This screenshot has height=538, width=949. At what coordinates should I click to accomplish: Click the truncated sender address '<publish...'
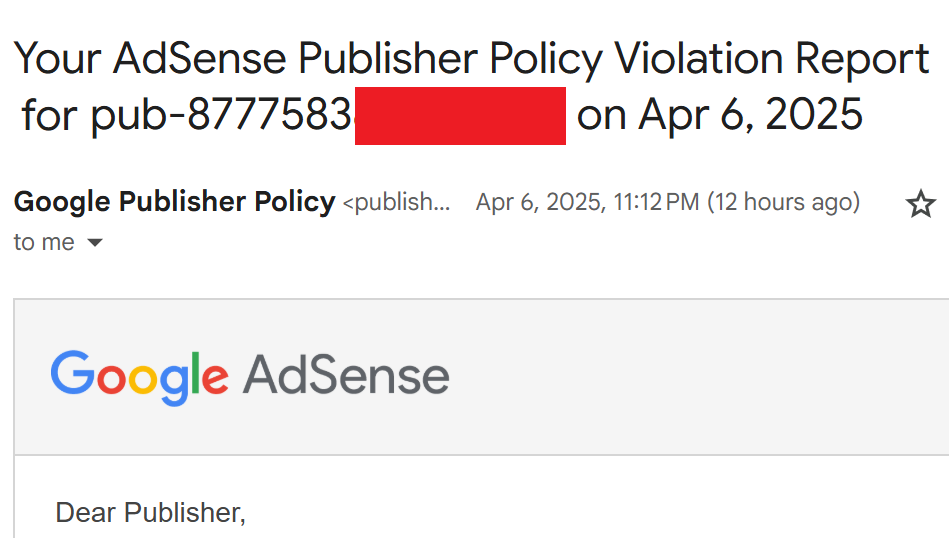point(396,202)
